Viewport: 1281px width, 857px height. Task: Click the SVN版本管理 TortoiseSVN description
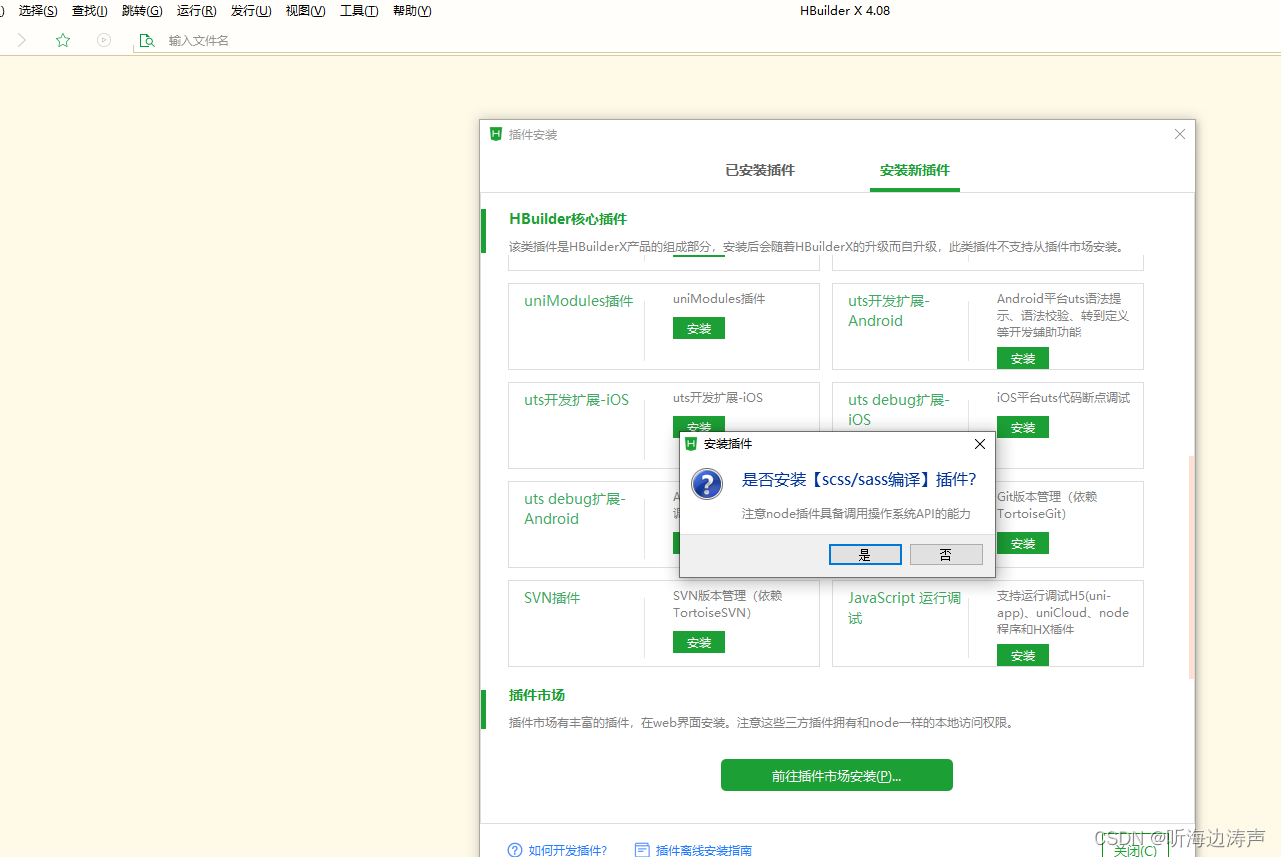pos(728,604)
